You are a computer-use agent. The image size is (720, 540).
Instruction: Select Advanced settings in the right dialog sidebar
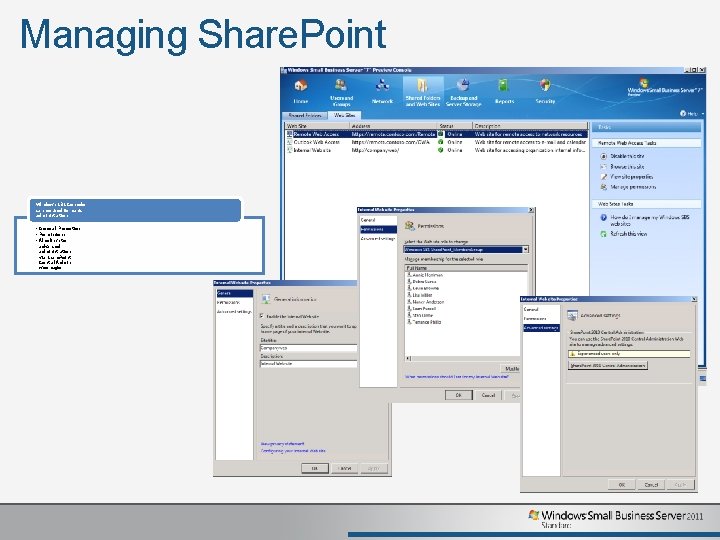[541, 327]
